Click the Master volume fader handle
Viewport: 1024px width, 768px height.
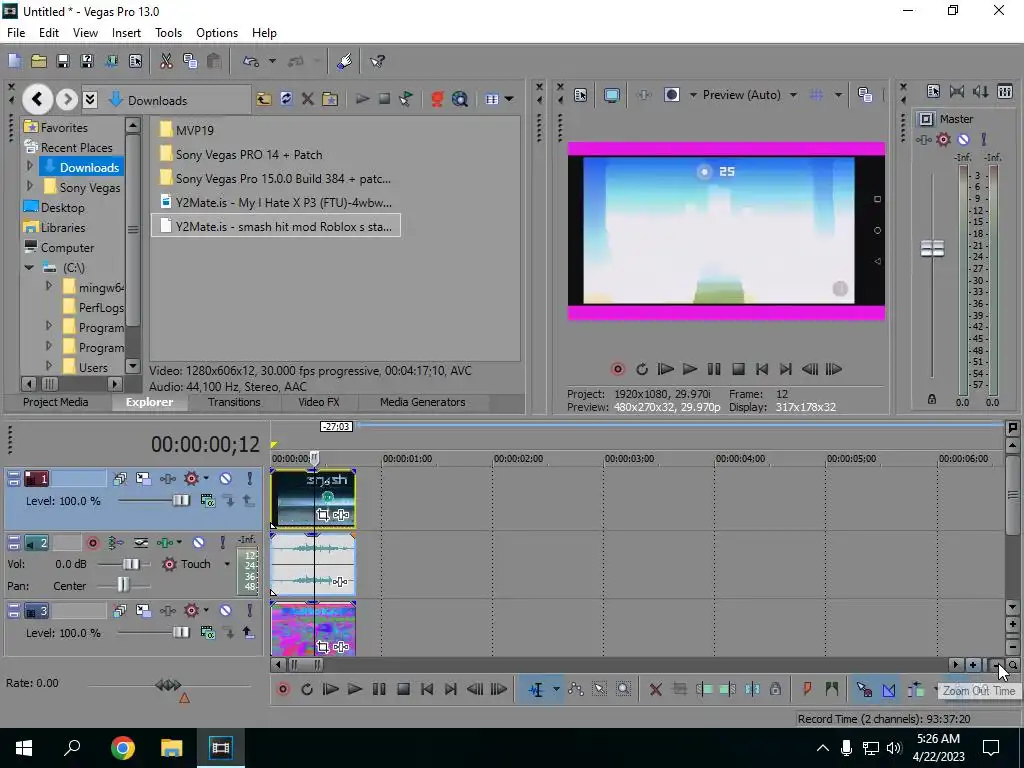932,248
